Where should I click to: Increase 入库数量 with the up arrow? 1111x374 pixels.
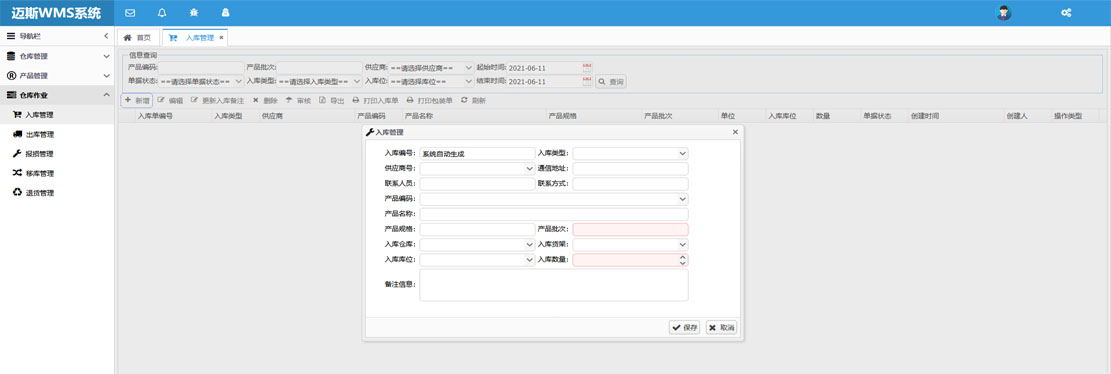[x=682, y=257]
